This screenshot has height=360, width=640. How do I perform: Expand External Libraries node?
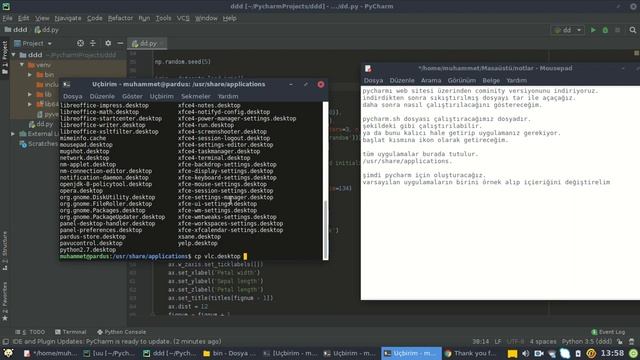pos(13,134)
